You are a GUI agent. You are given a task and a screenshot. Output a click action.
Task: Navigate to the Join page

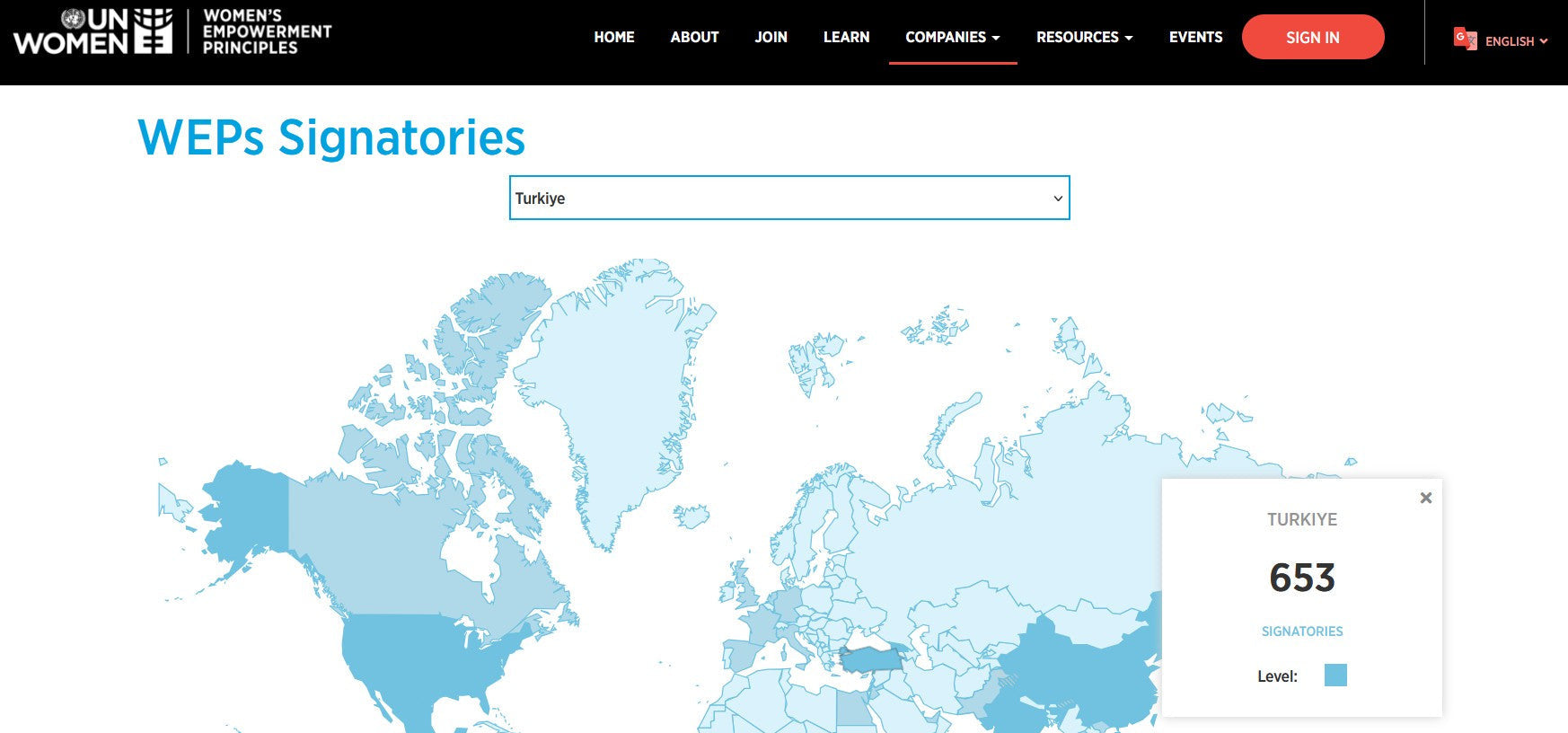click(771, 37)
